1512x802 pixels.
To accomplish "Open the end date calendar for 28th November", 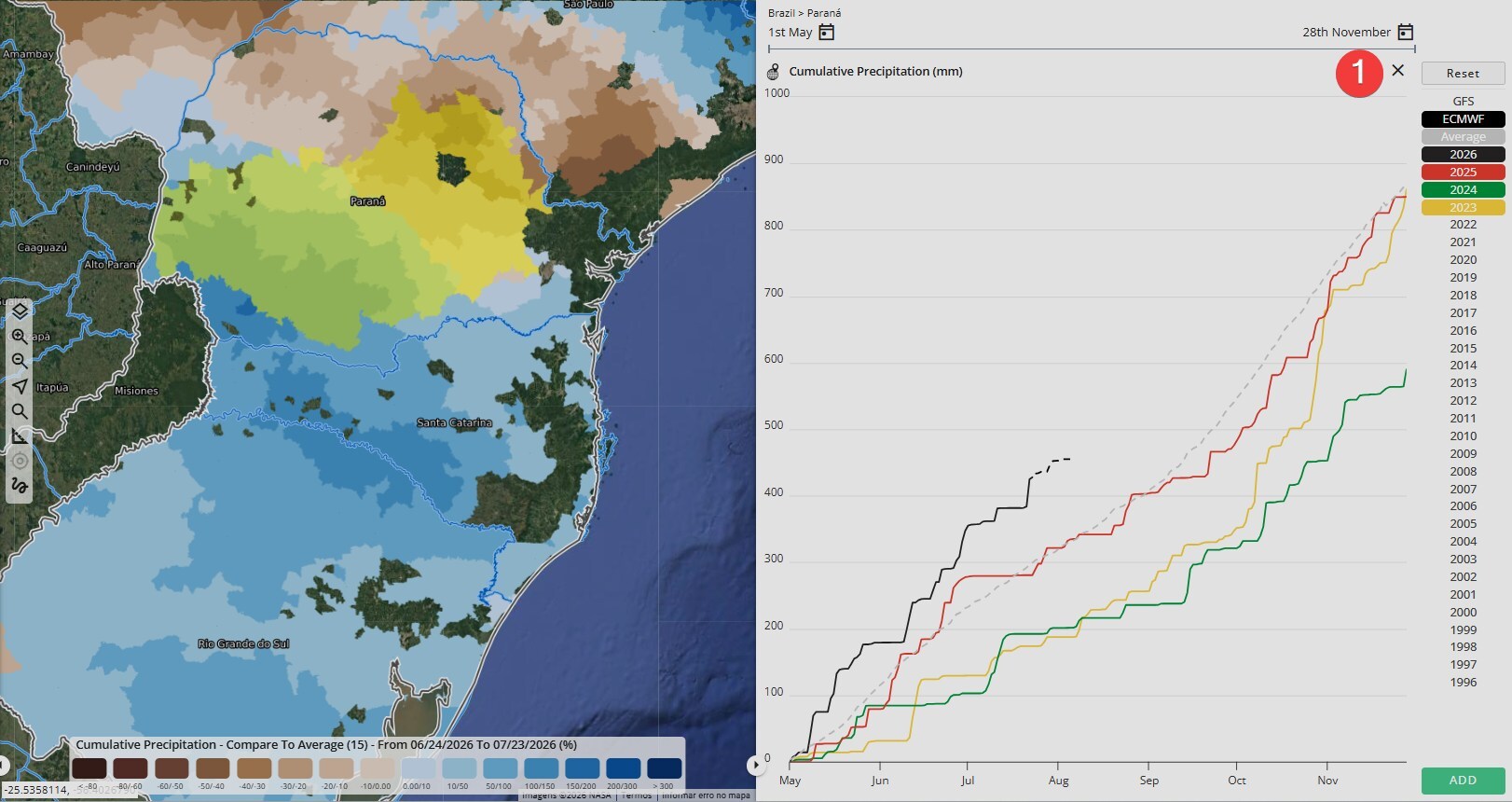I will (x=1406, y=33).
